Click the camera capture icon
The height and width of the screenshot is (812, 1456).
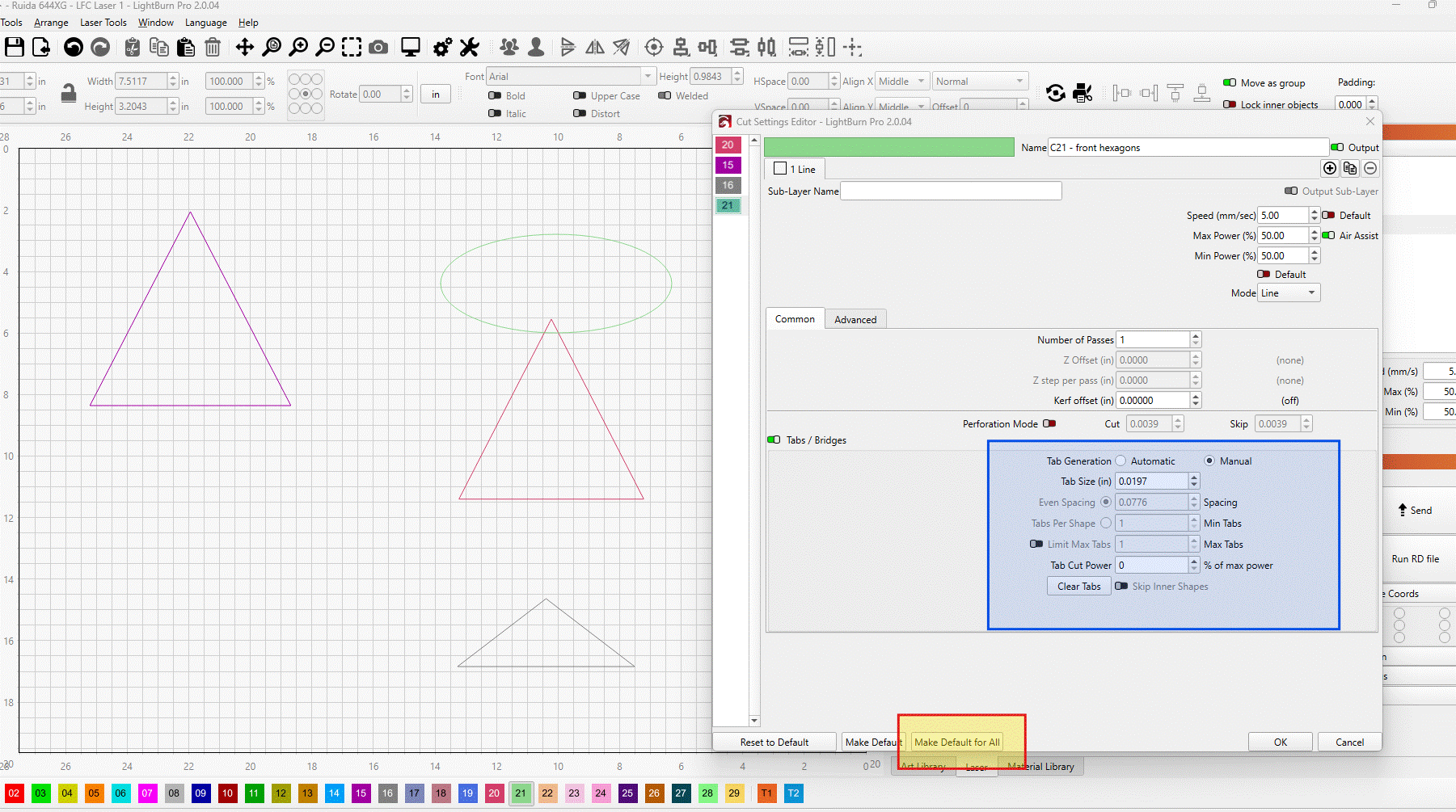click(378, 48)
